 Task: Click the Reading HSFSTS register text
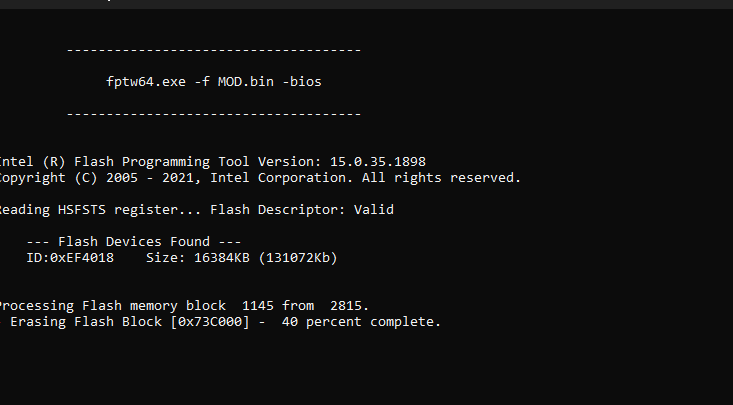tap(100, 210)
